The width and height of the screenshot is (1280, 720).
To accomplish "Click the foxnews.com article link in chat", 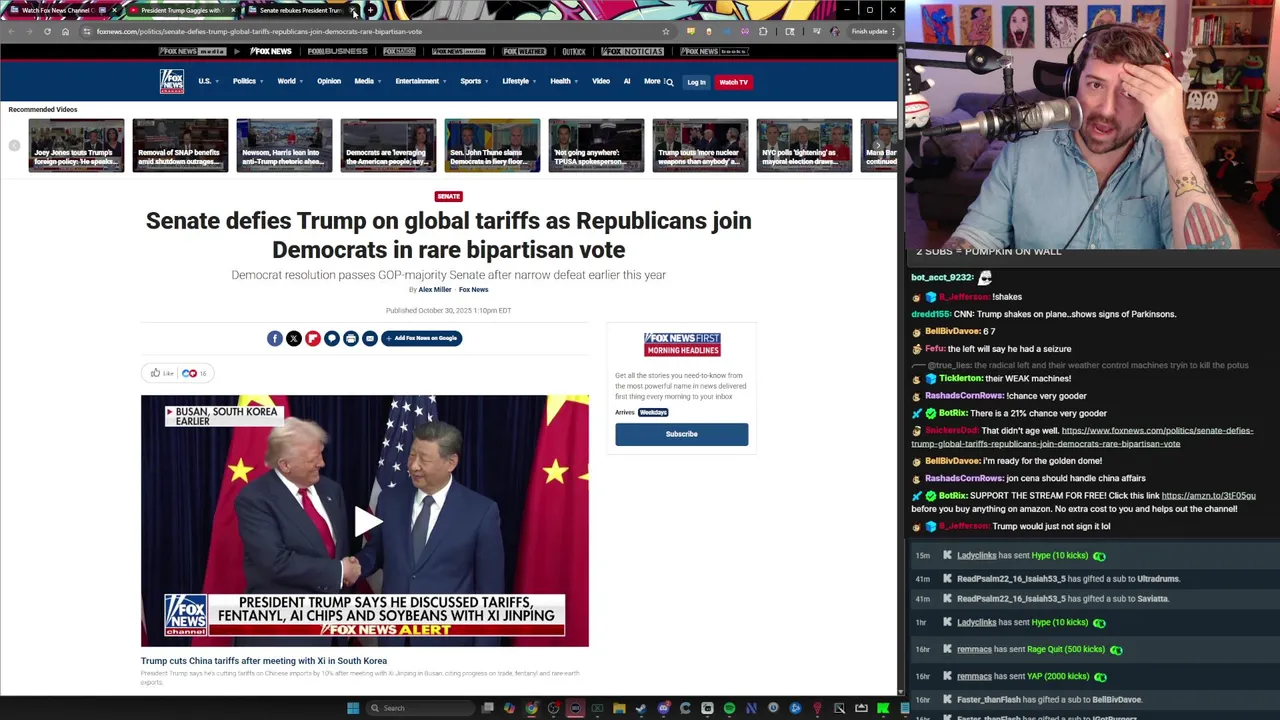I will 1082,437.
